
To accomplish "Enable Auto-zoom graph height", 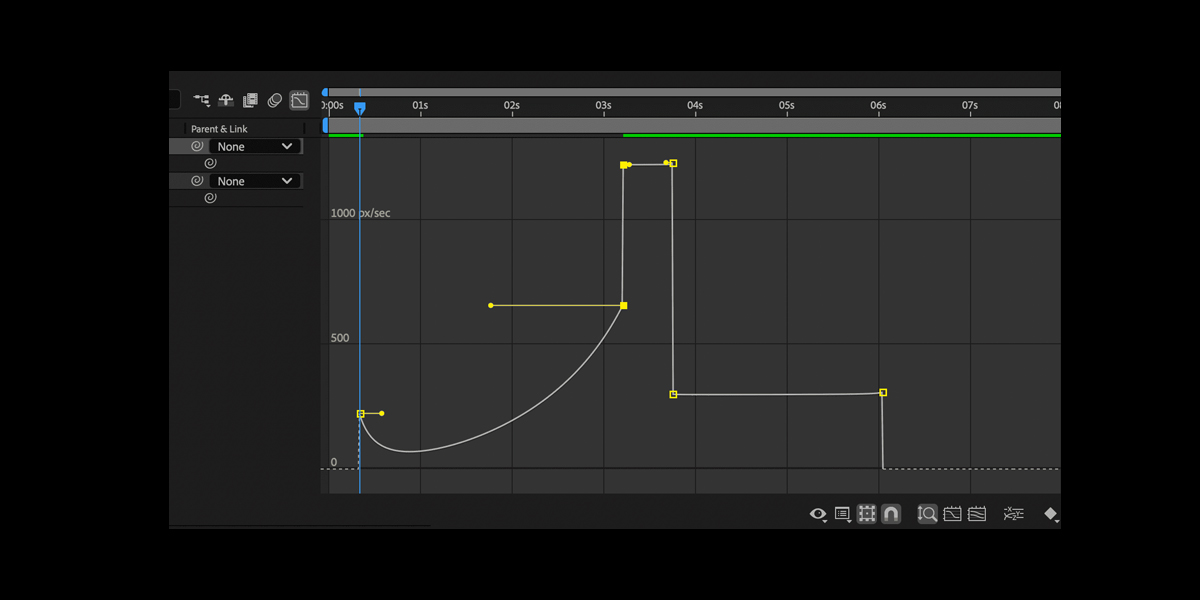I will pos(926,514).
